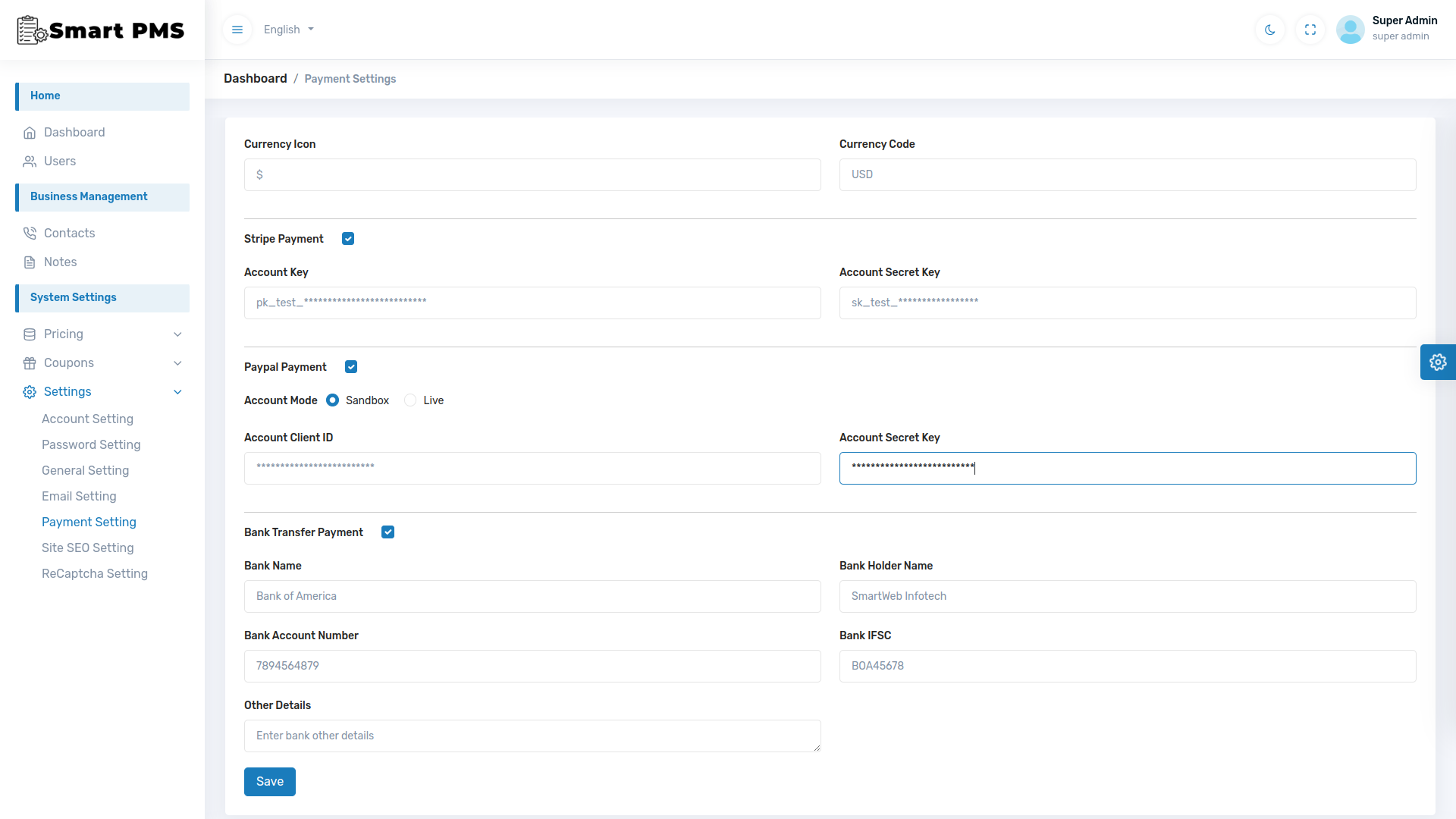Click the Dashboard breadcrumb link

pos(255,79)
